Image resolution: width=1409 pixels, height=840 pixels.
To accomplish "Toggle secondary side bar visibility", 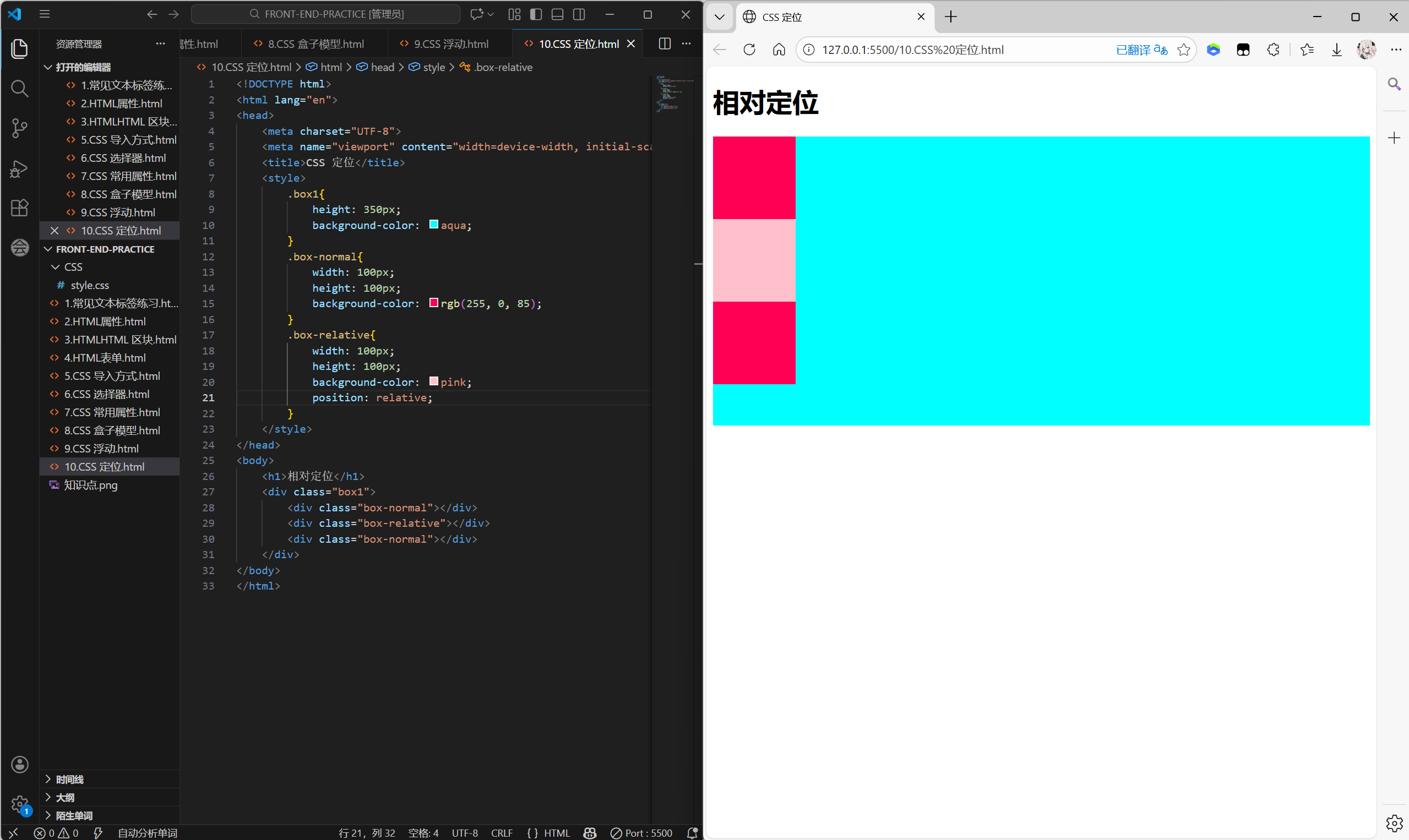I will click(x=579, y=14).
